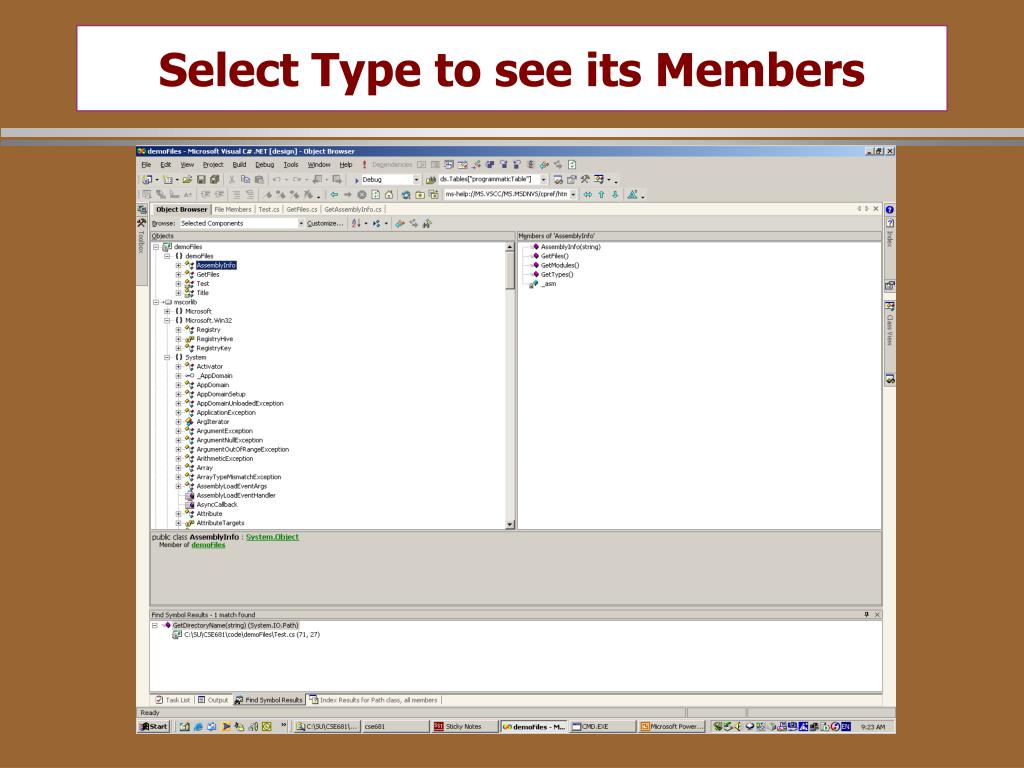Viewport: 1024px width, 768px height.
Task: Expand the AssemblyInfo class node
Action: click(x=178, y=266)
